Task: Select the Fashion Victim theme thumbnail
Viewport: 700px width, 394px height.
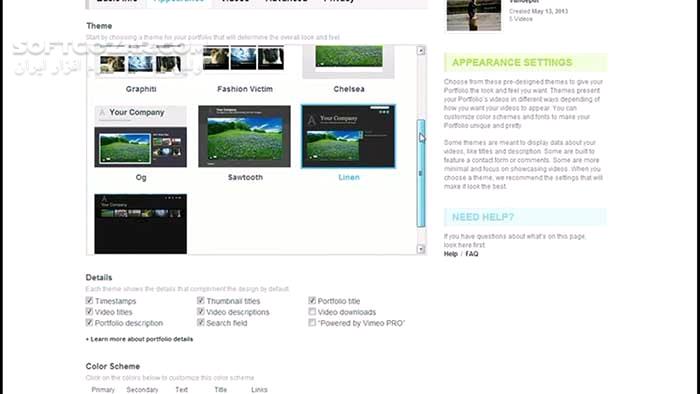Action: [244, 58]
